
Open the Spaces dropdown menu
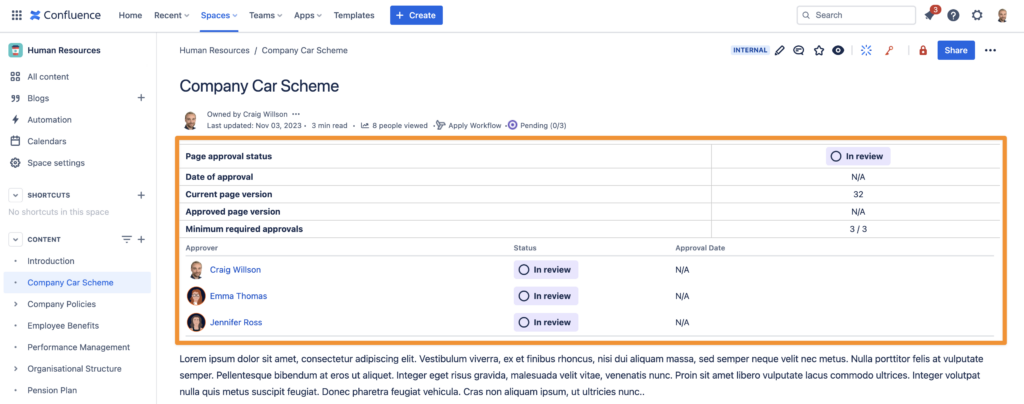pyautogui.click(x=219, y=15)
